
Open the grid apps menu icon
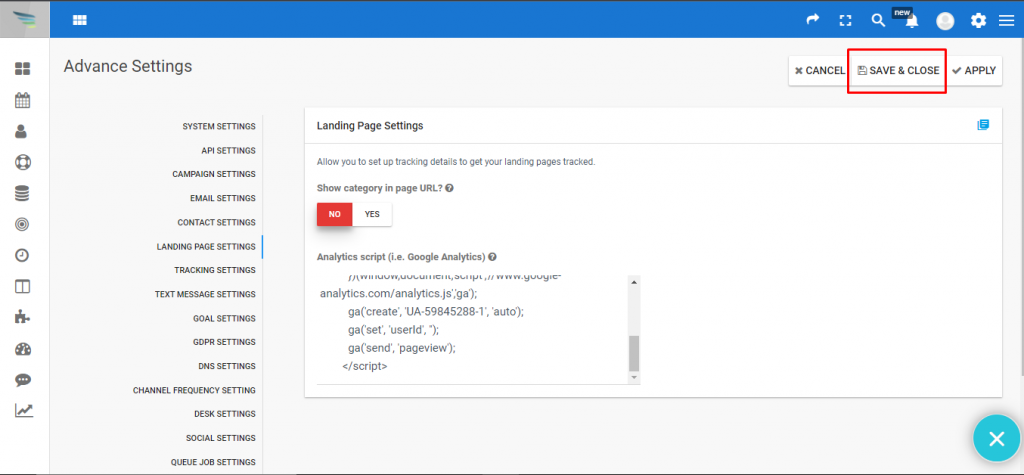[x=80, y=20]
